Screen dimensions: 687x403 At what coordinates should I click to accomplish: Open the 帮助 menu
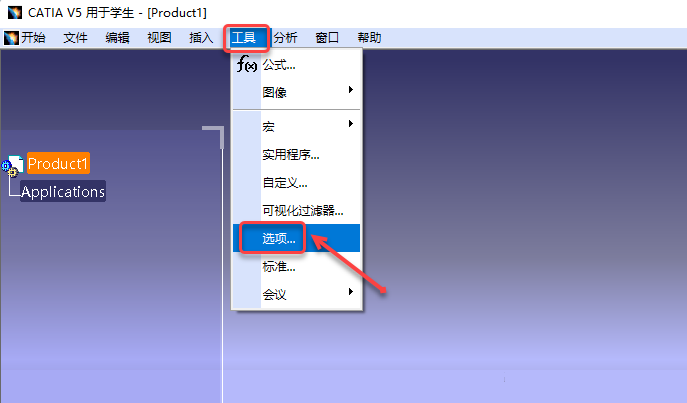[x=369, y=38]
